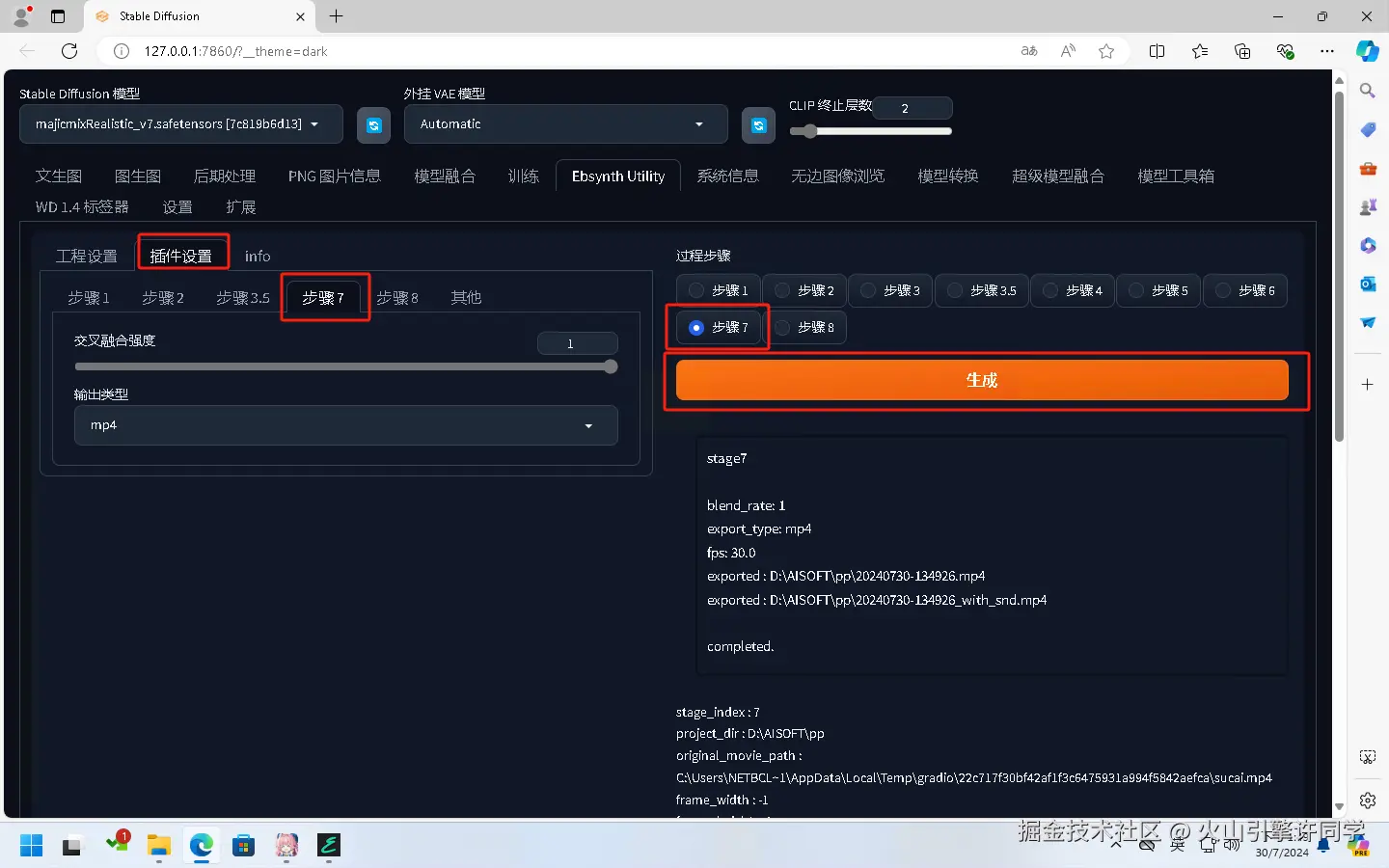Viewport: 1389px width, 868px height.
Task: Switch to 图生图 tab
Action: coord(138,176)
